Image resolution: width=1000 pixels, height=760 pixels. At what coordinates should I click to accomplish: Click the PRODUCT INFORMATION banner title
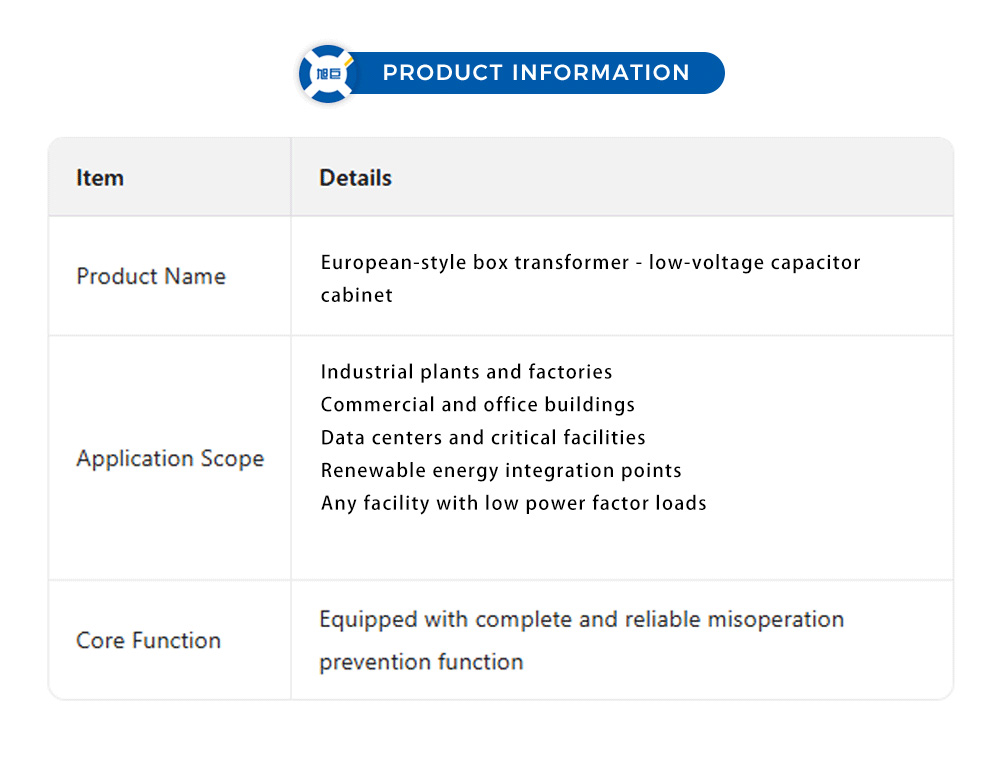[x=536, y=73]
